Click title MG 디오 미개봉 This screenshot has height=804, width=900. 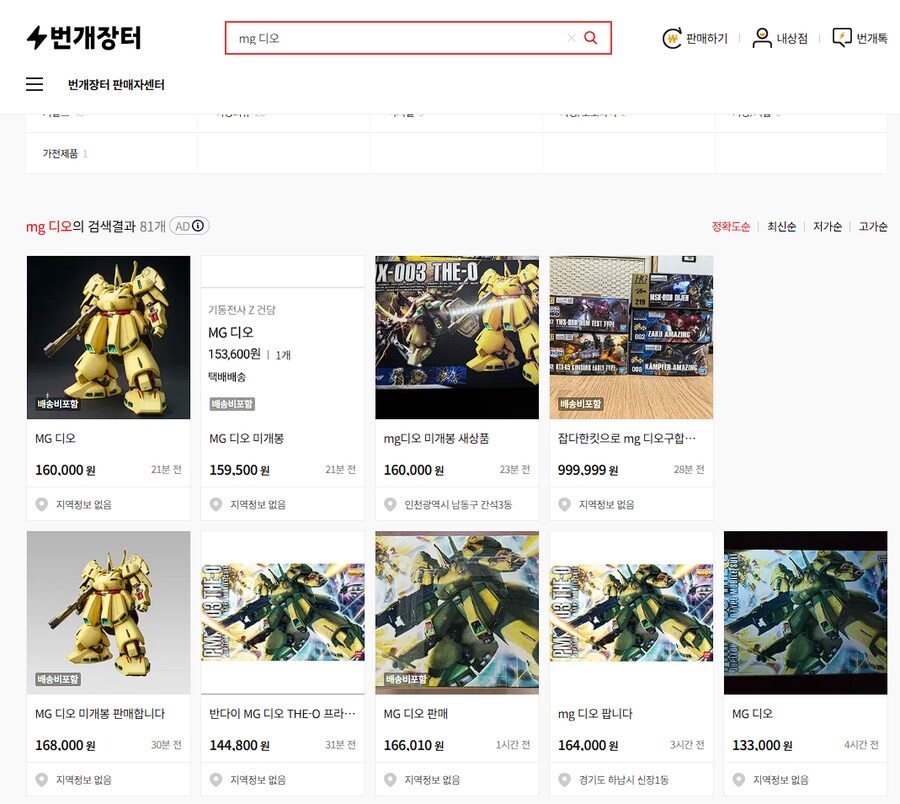246,438
